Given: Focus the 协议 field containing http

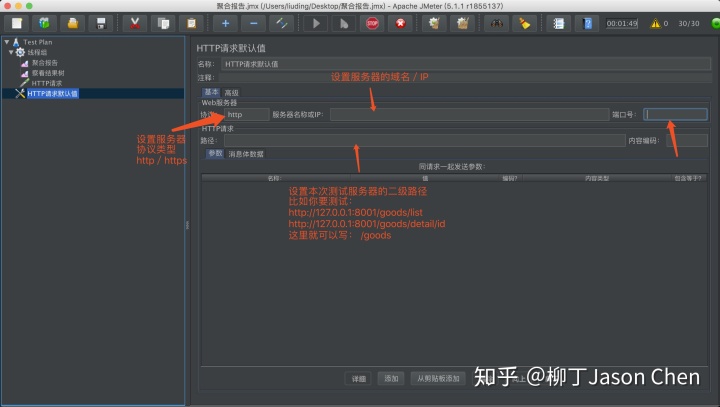Looking at the screenshot, I should tap(247, 114).
